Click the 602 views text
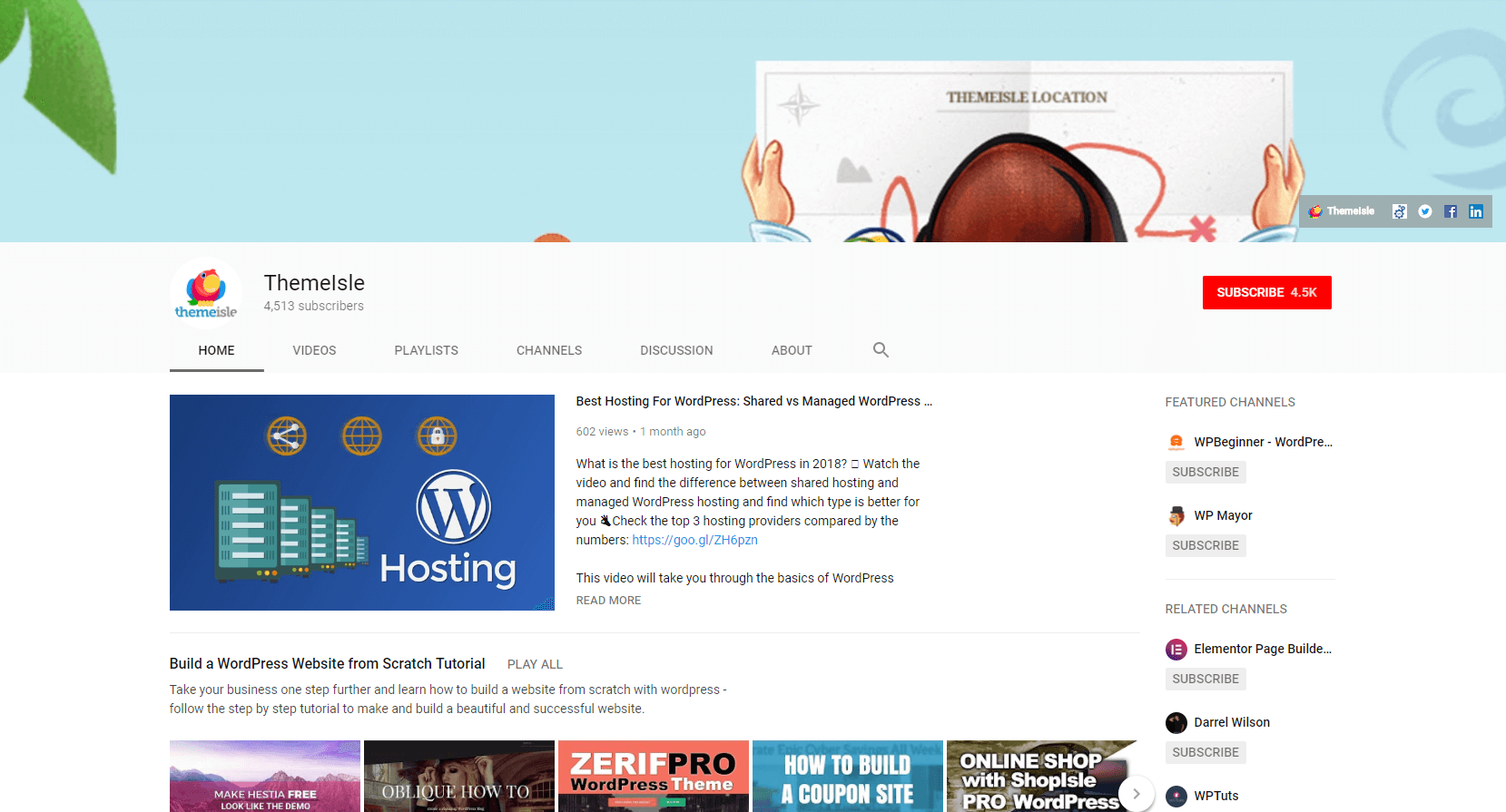Screen dimensions: 1506x812 tap(602, 432)
